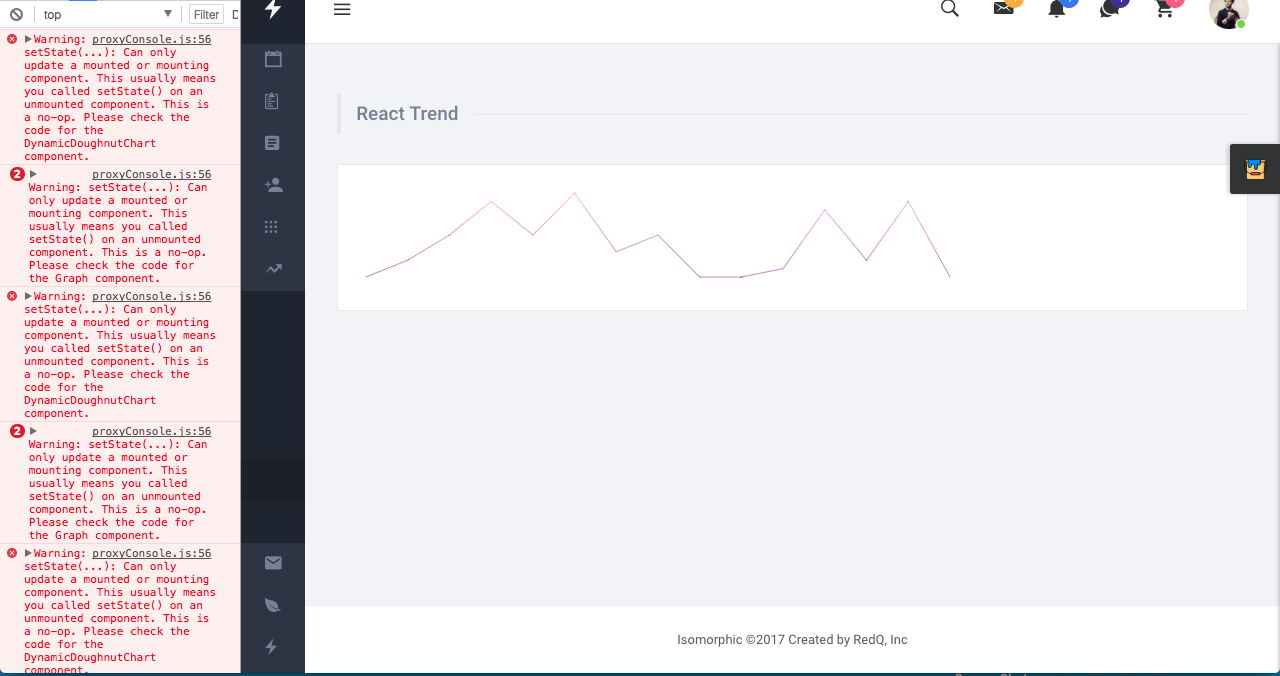Open proxyConsole.js:56 link in the first Graph warning

152,175
